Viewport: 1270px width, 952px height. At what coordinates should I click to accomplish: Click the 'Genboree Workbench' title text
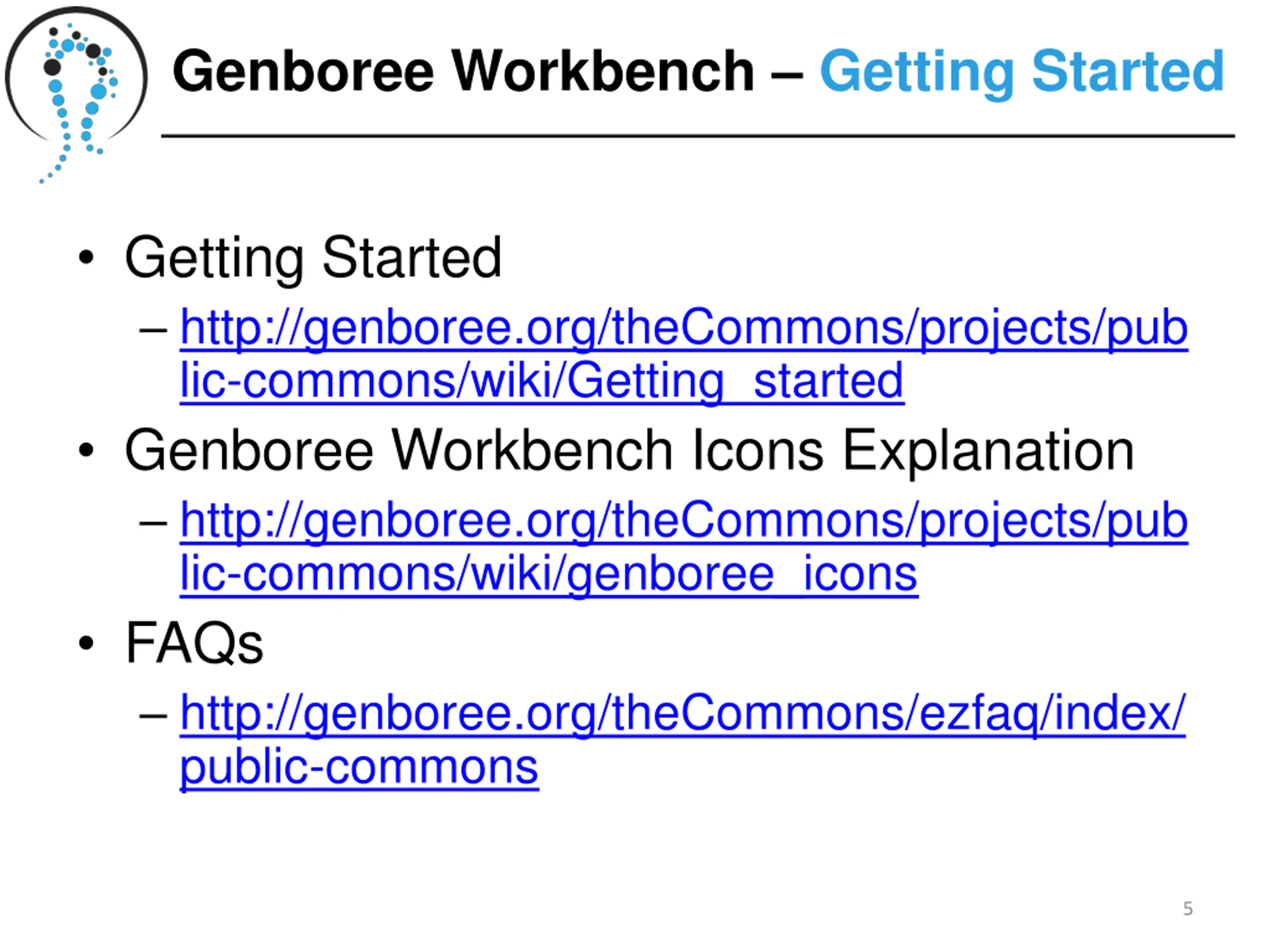(463, 71)
